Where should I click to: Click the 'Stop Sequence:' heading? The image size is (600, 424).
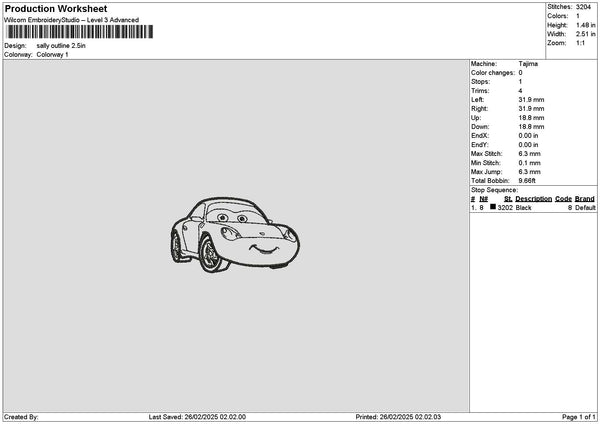(x=494, y=190)
